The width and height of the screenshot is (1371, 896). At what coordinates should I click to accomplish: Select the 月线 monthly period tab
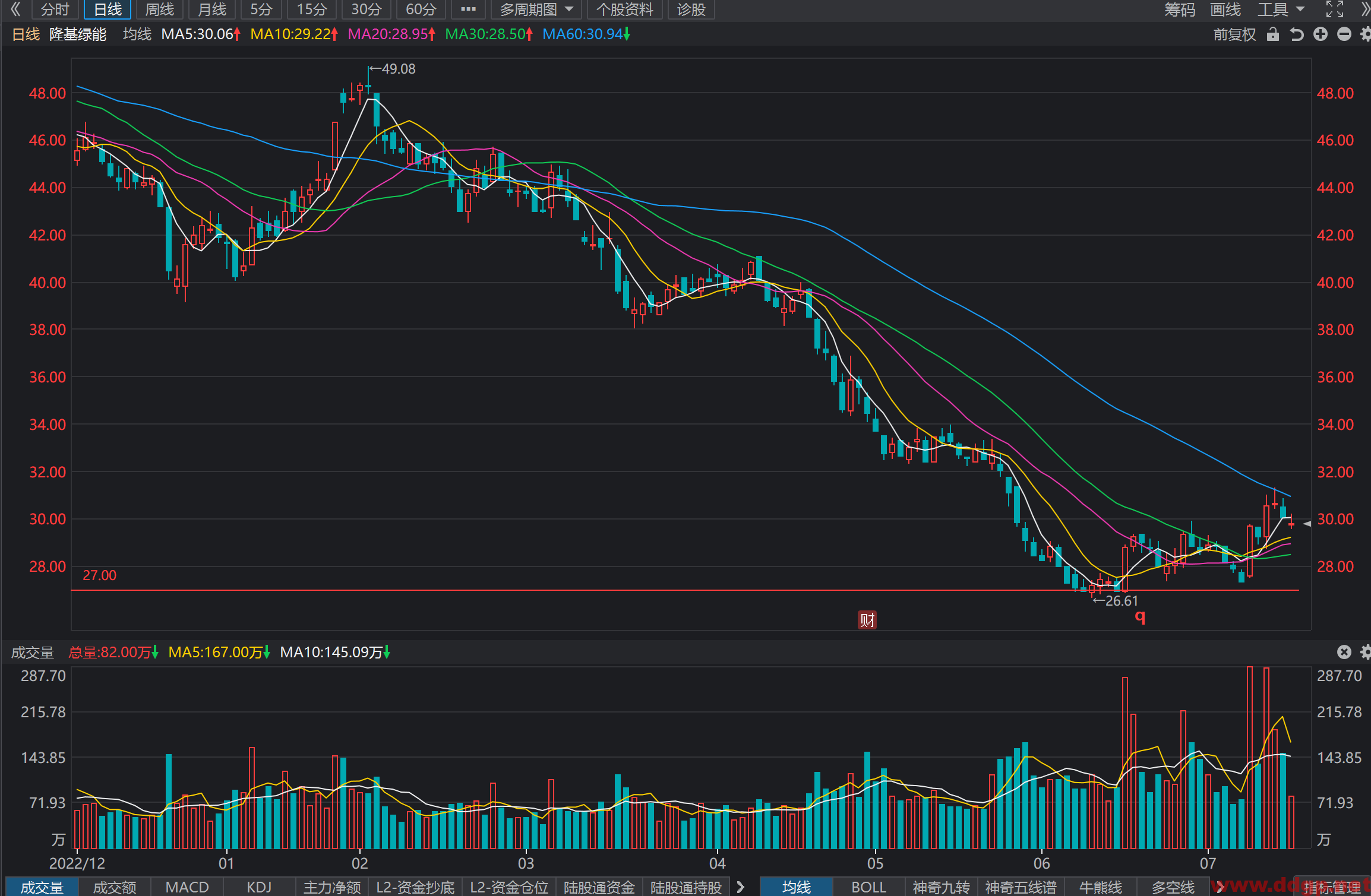point(212,10)
